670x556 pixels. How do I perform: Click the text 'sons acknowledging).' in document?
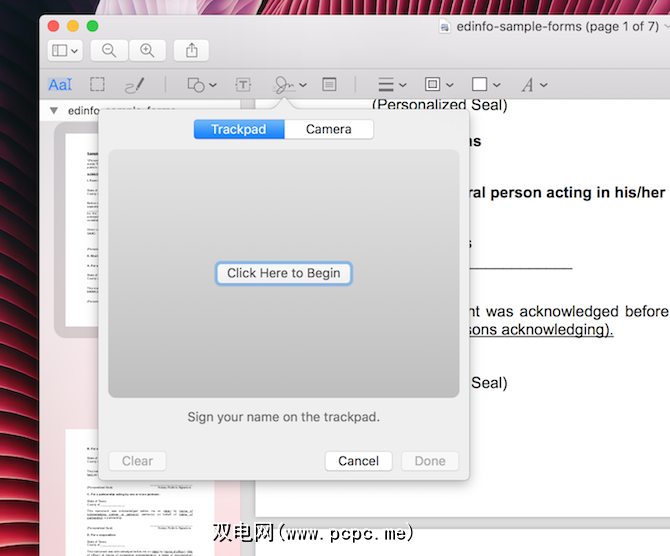point(541,329)
